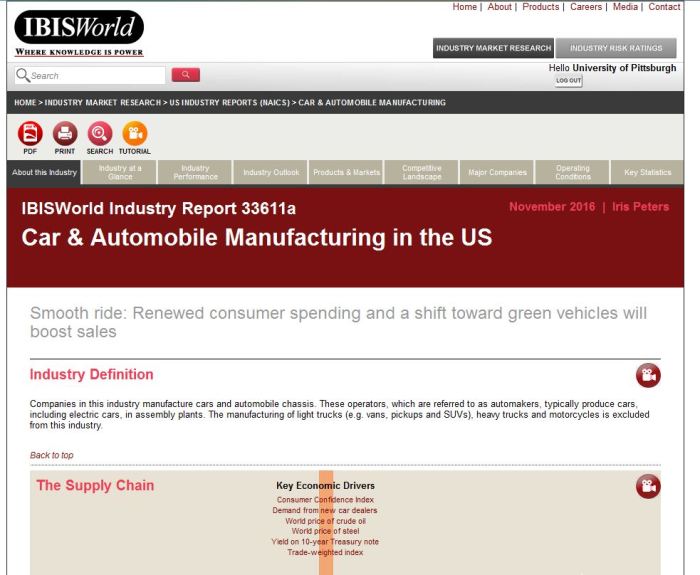Click the Smooth ride headline text
This screenshot has height=575, width=700.
tap(338, 322)
